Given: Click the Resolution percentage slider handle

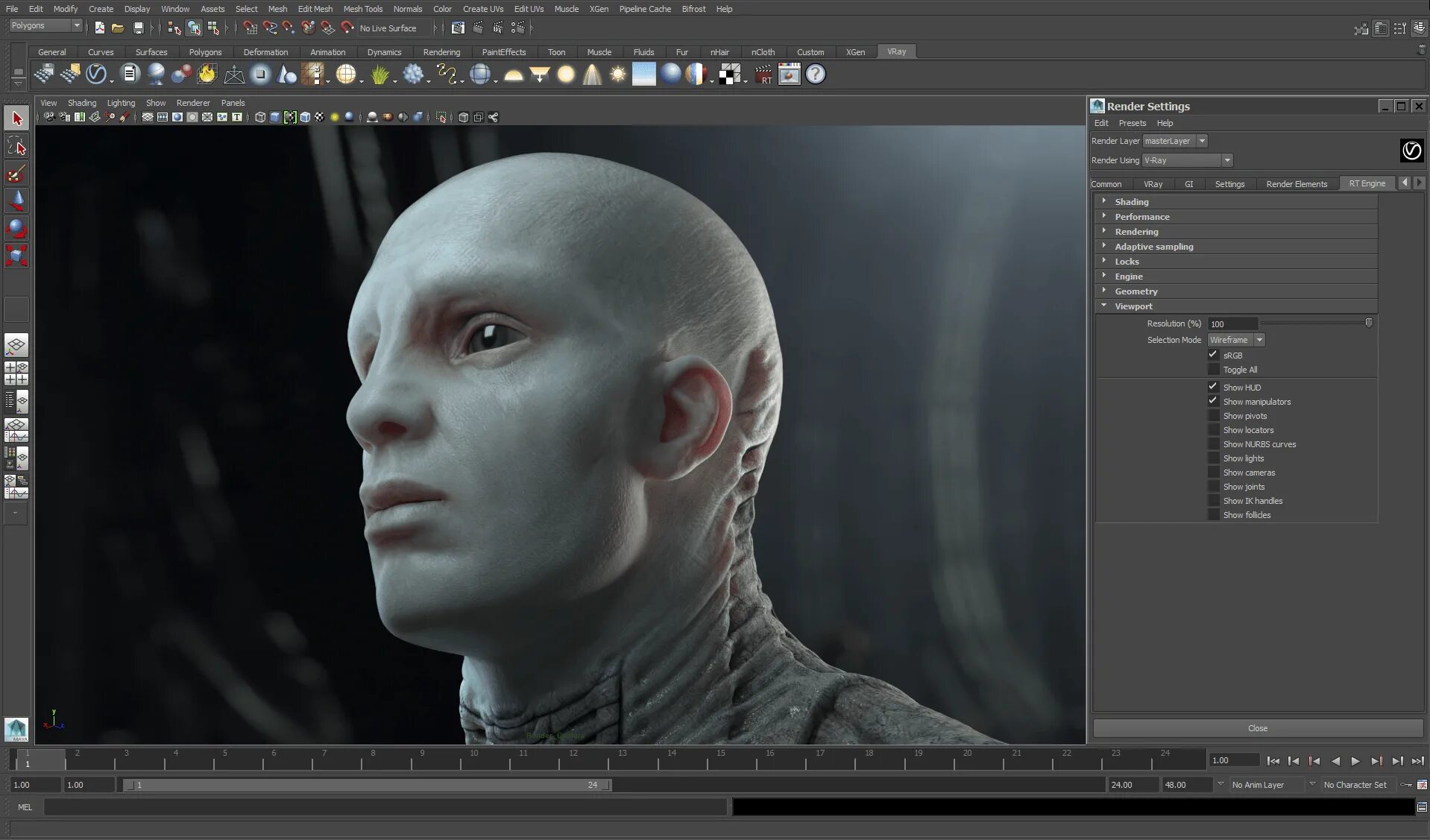Looking at the screenshot, I should click(x=1368, y=323).
